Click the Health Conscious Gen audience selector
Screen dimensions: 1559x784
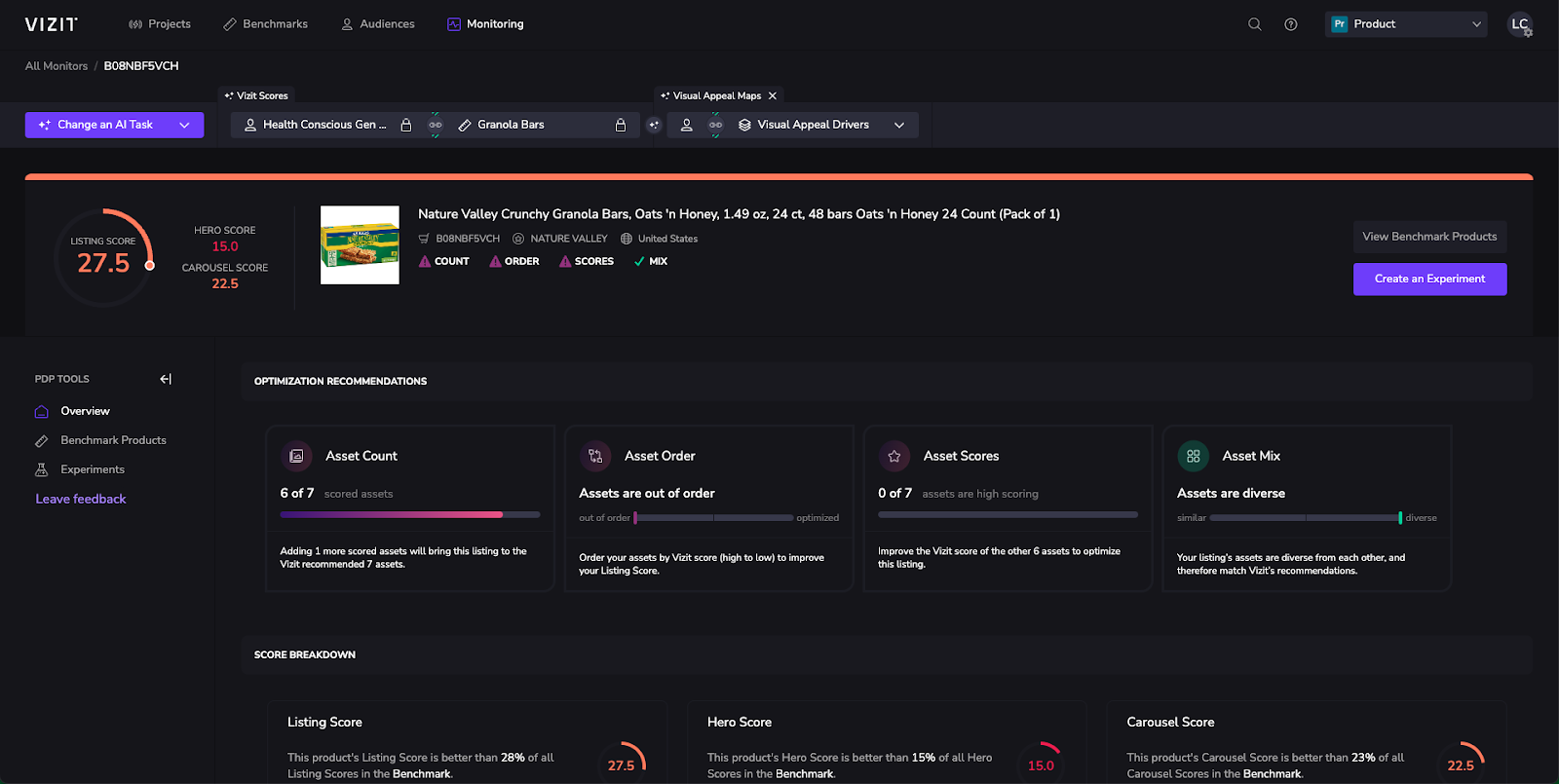(315, 125)
